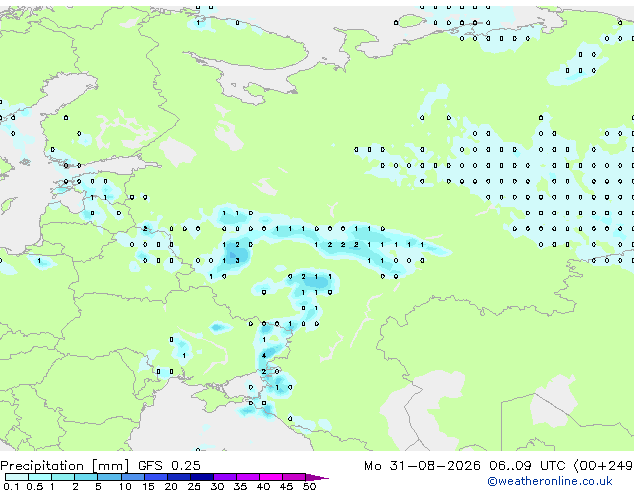Pick the legend swatch between 5 and 10
Viewport: 634px width, 490px height.
[x=109, y=477]
